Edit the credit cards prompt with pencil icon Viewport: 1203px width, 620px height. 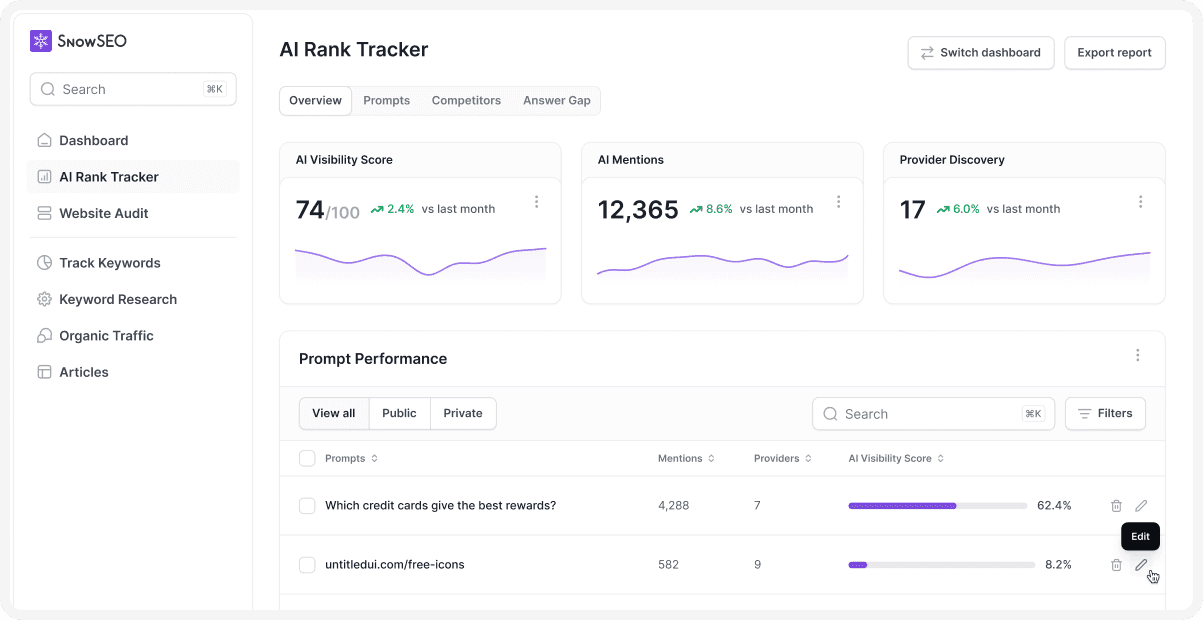(x=1141, y=505)
